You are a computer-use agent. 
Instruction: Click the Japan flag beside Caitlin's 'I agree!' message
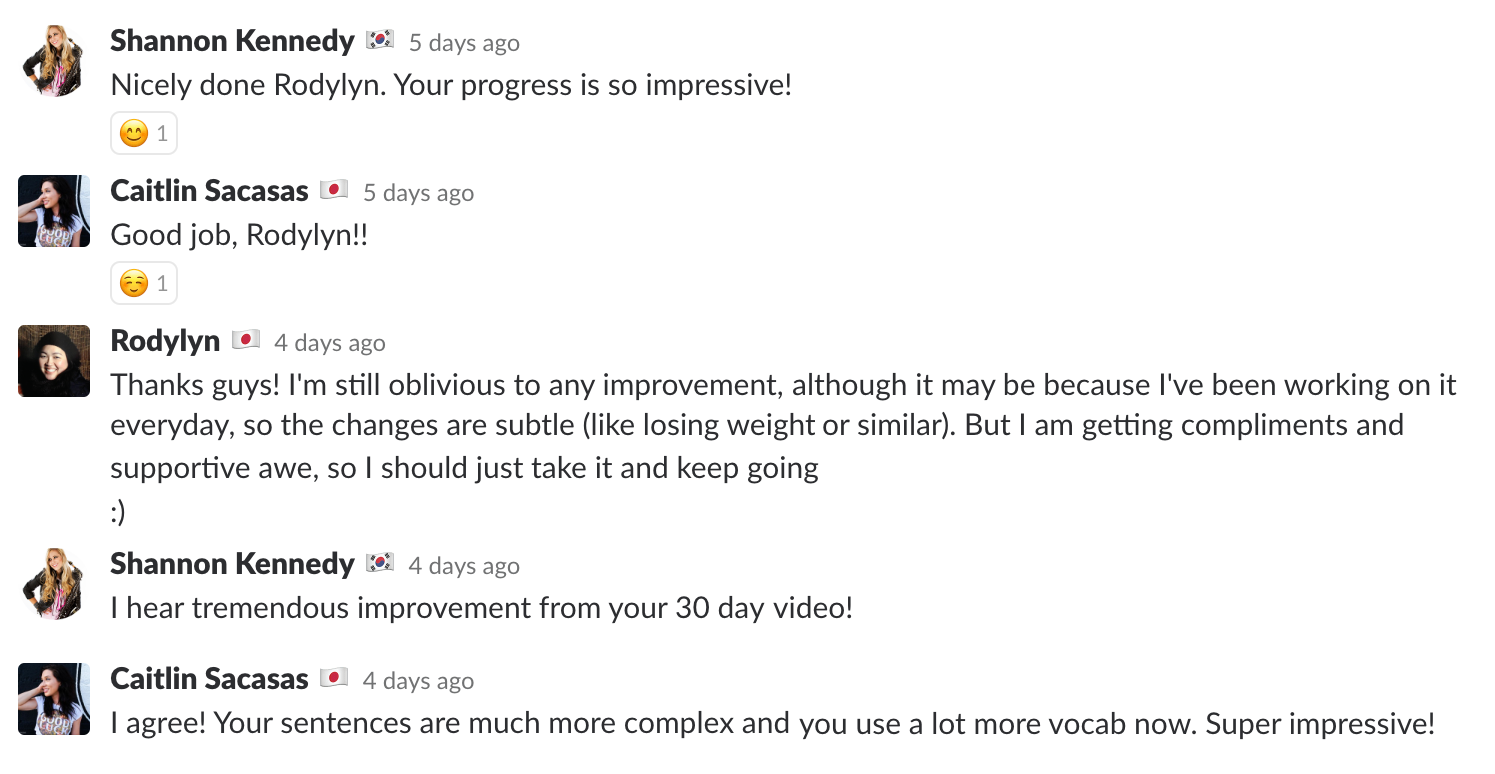(334, 678)
